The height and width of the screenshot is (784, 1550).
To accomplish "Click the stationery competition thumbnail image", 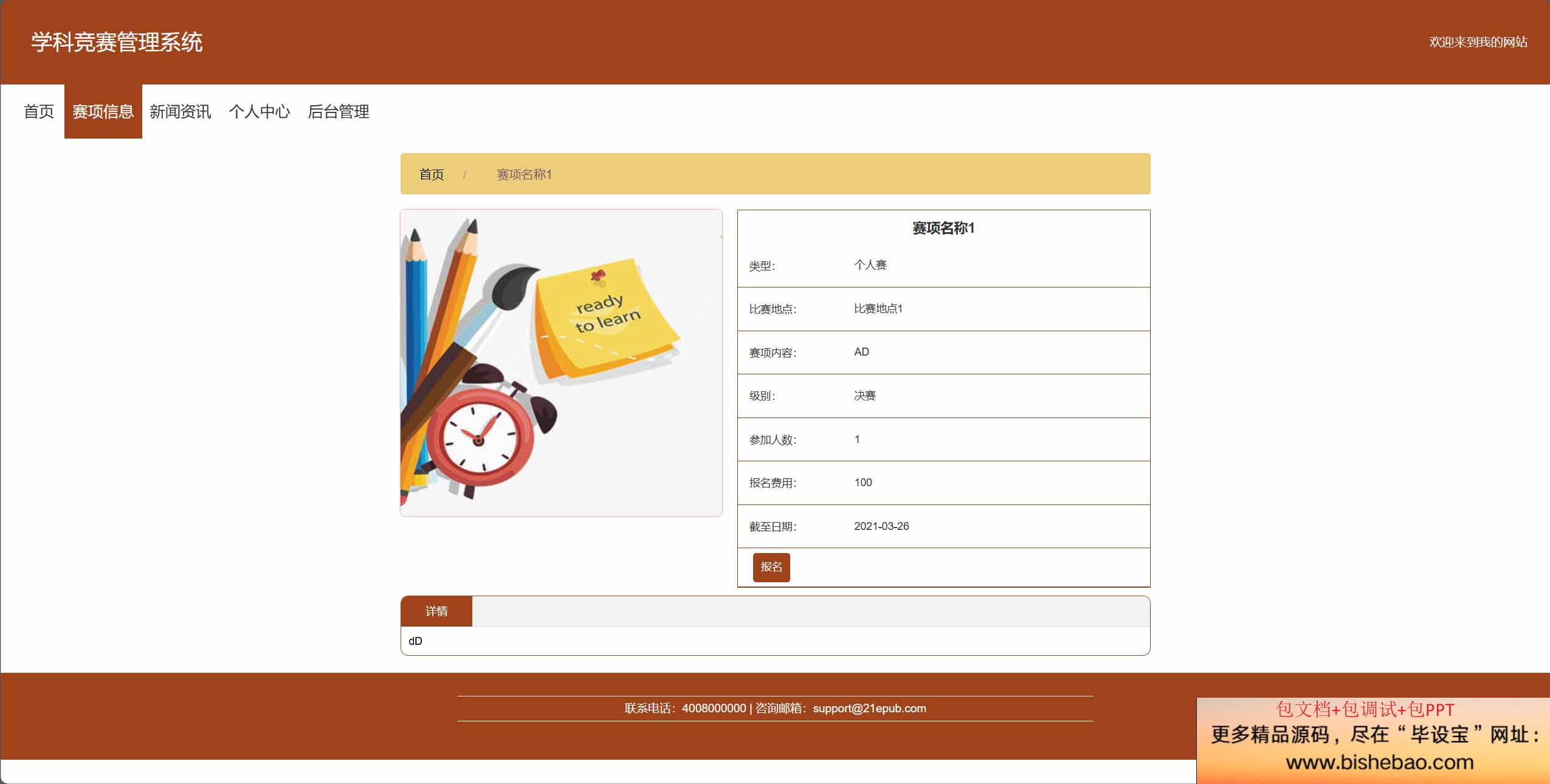I will click(561, 363).
